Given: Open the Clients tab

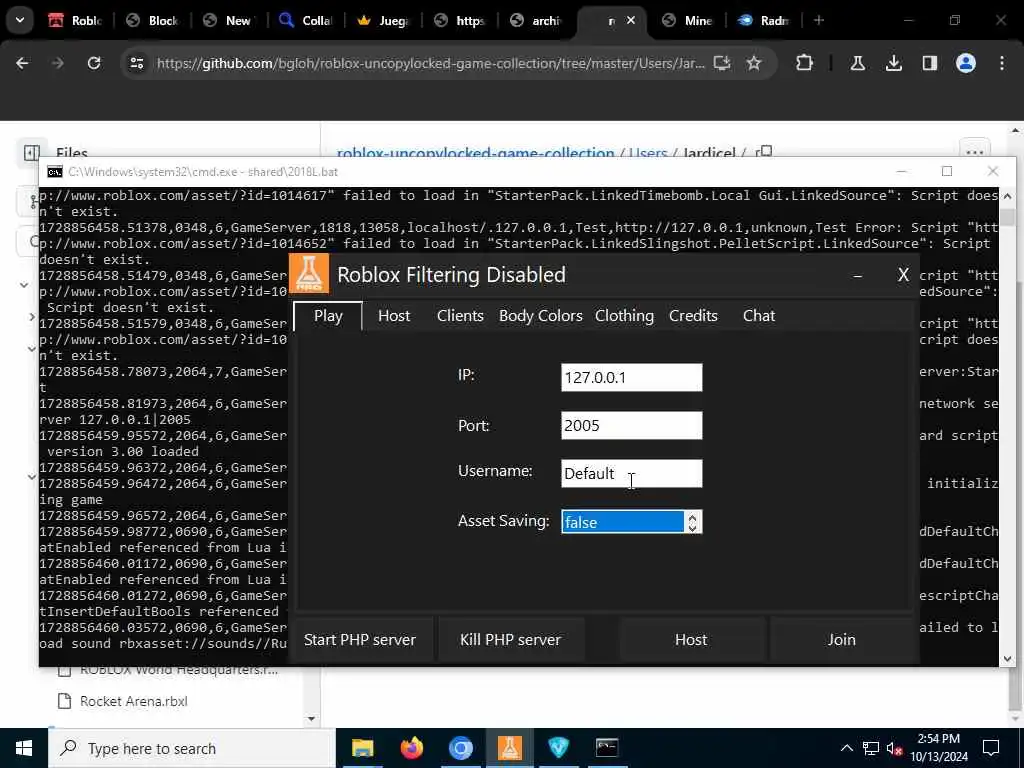Looking at the screenshot, I should pyautogui.click(x=460, y=316).
